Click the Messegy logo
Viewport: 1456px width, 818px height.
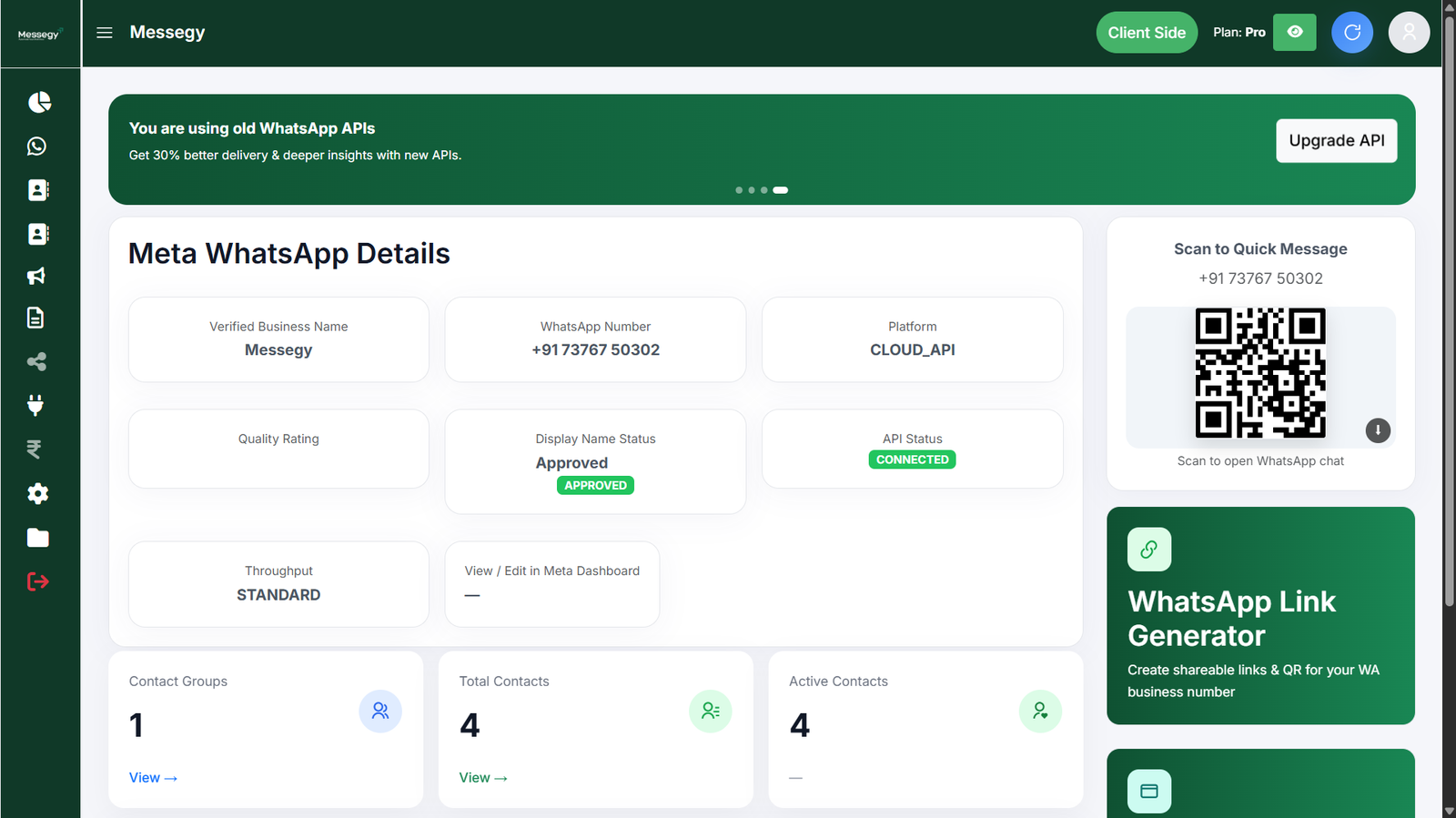[39, 35]
